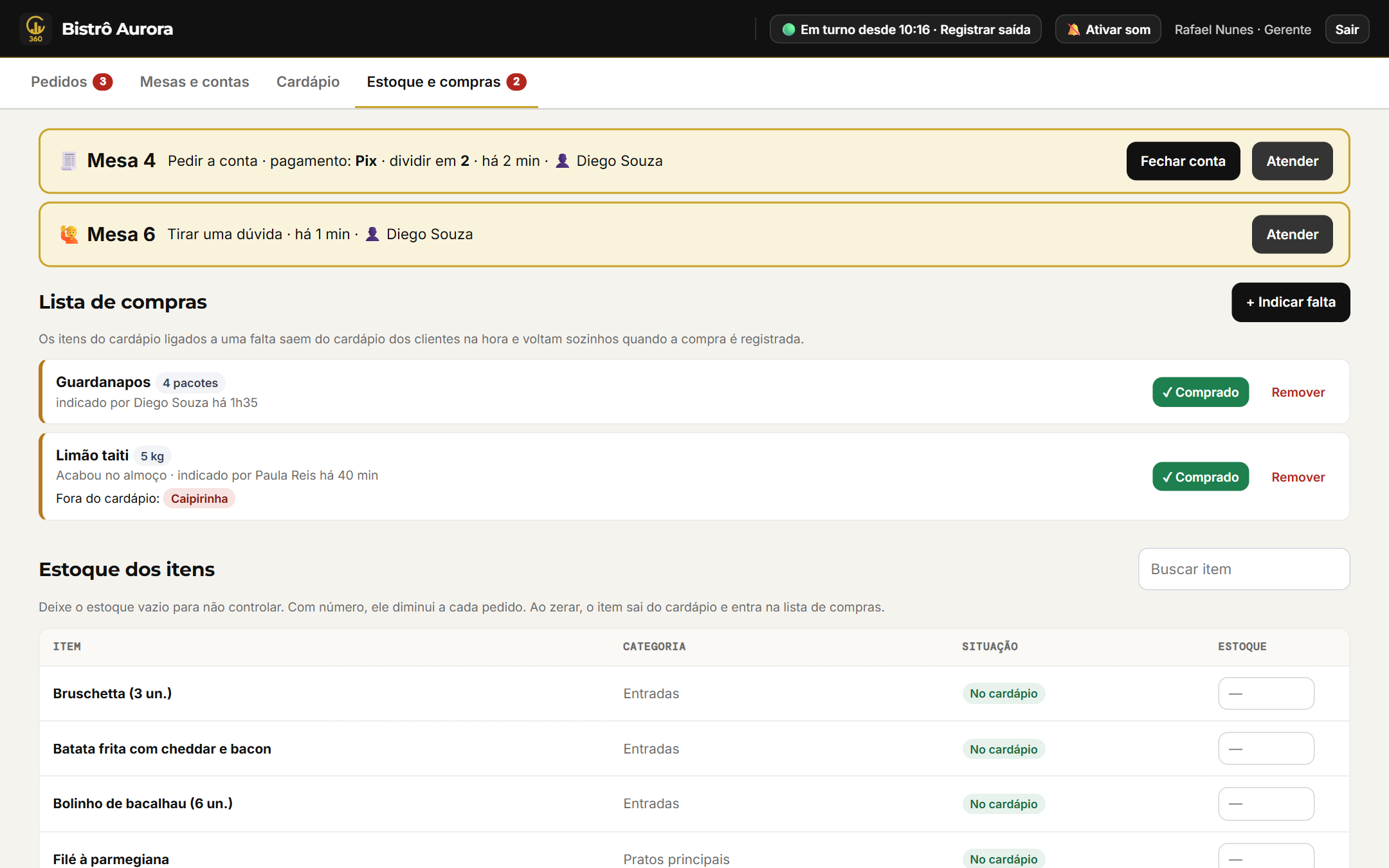
Task: Click the muted bell icon on Ativar som
Action: [1073, 30]
